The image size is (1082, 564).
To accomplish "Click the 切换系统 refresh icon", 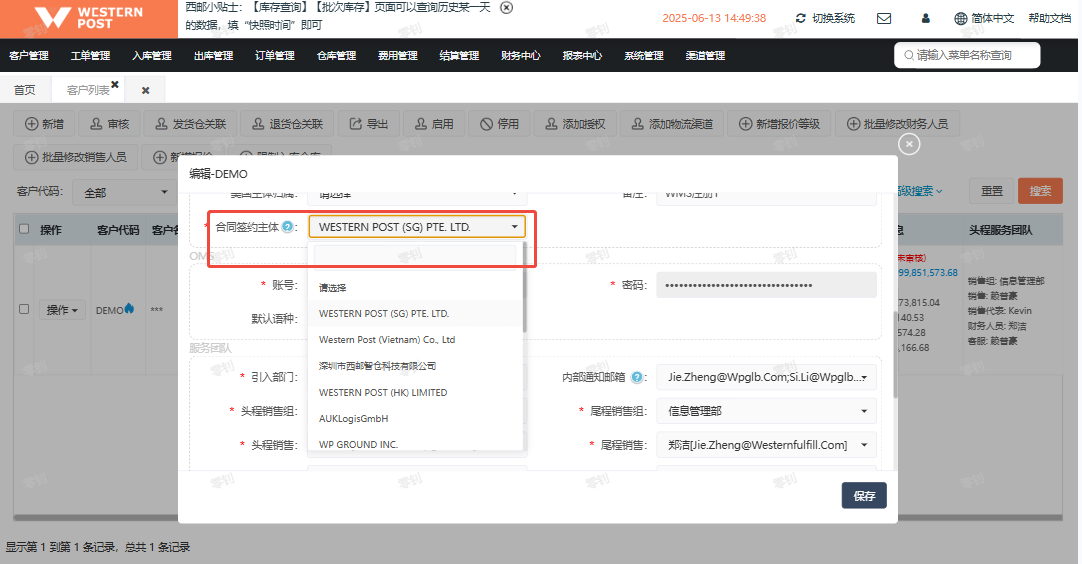I will click(x=800, y=18).
